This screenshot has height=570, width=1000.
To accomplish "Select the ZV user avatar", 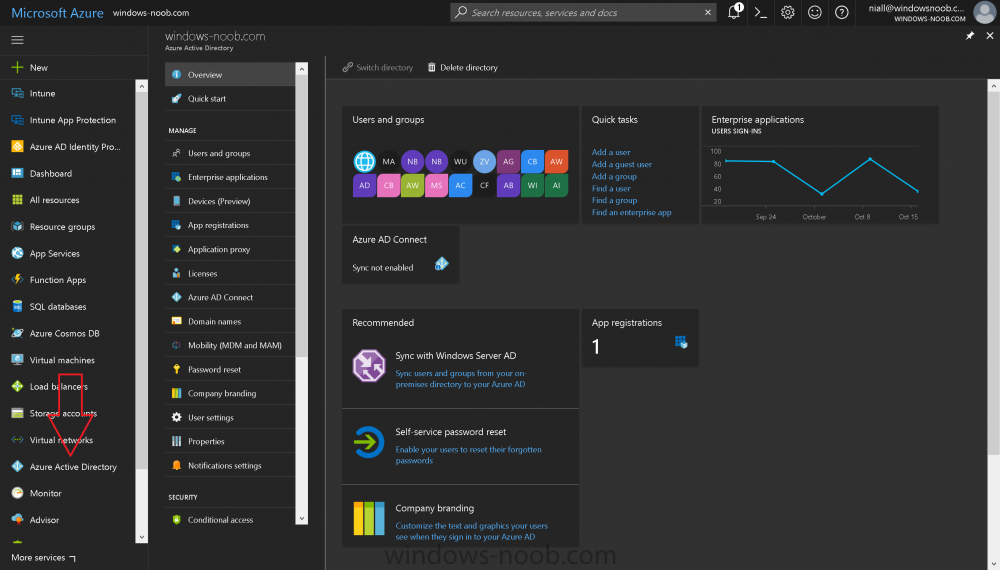I will (484, 161).
